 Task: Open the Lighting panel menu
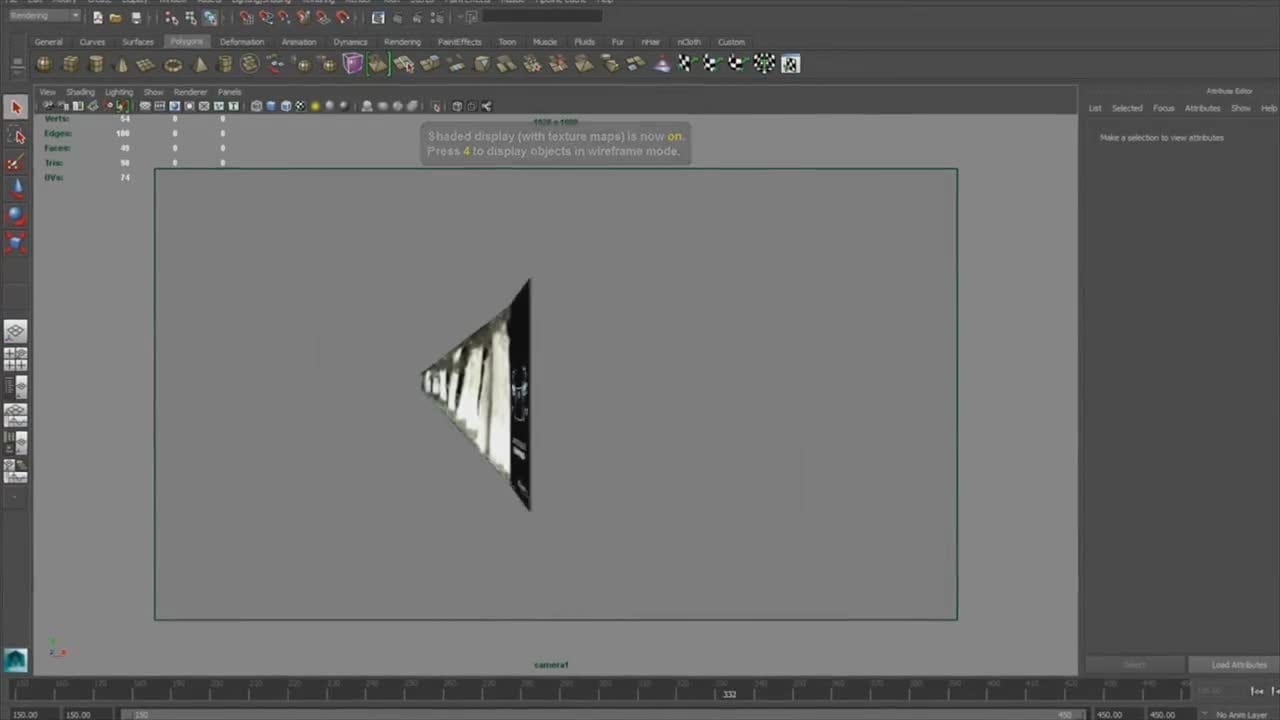pyautogui.click(x=119, y=92)
